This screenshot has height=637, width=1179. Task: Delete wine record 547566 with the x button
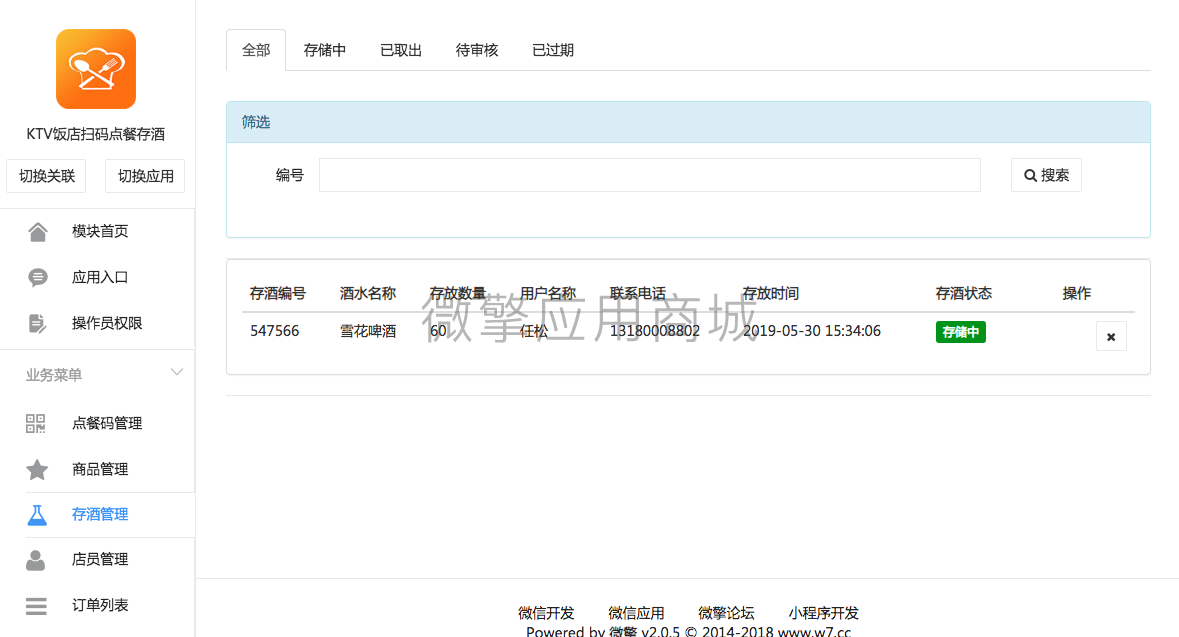[x=1111, y=337]
